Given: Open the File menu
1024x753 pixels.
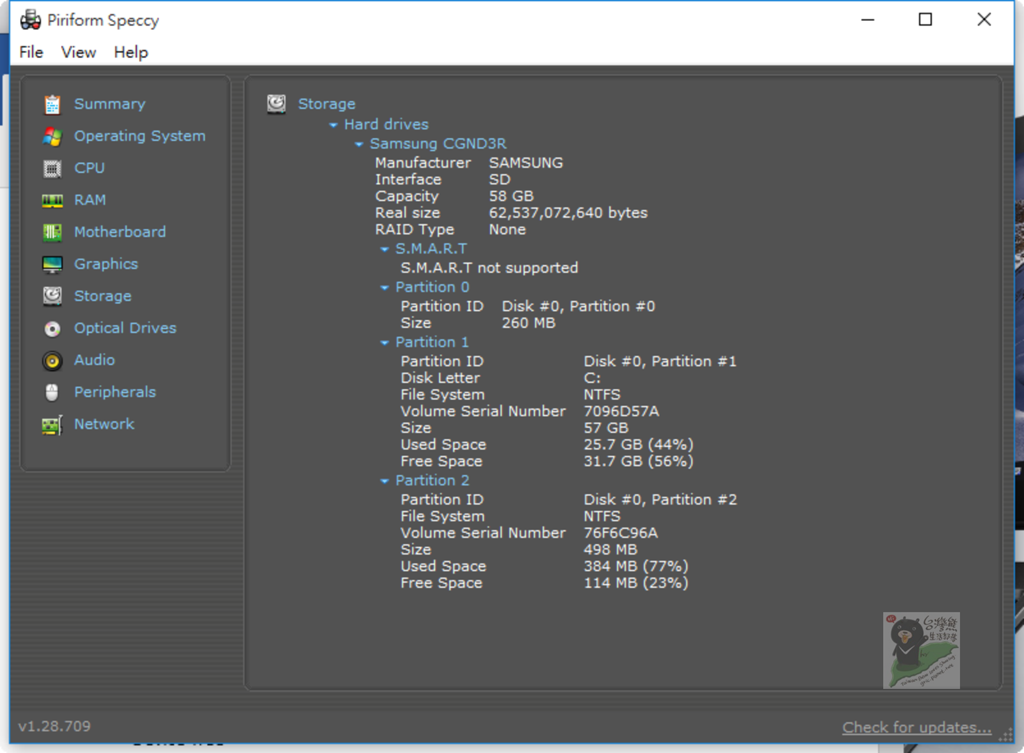Looking at the screenshot, I should [31, 52].
